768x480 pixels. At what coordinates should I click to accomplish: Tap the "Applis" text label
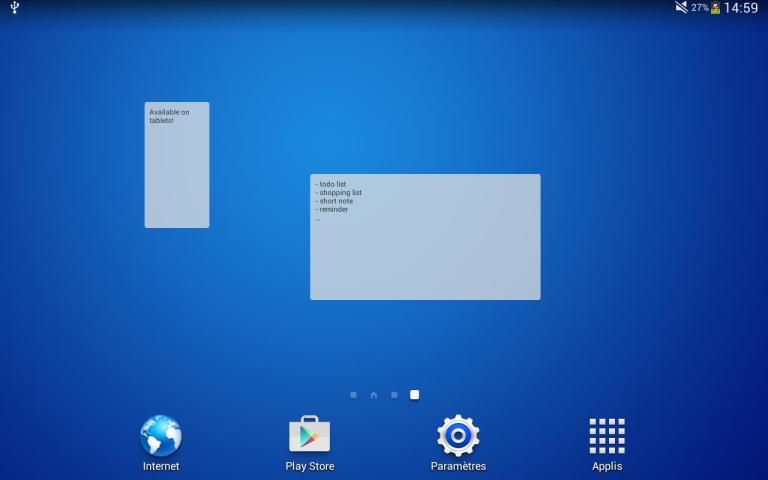point(607,466)
